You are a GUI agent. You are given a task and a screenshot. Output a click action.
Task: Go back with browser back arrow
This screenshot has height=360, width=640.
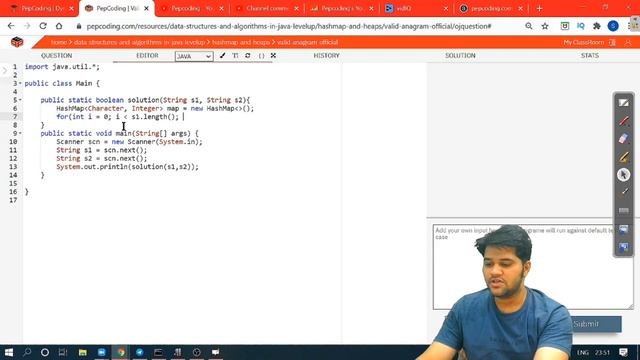click(x=11, y=26)
